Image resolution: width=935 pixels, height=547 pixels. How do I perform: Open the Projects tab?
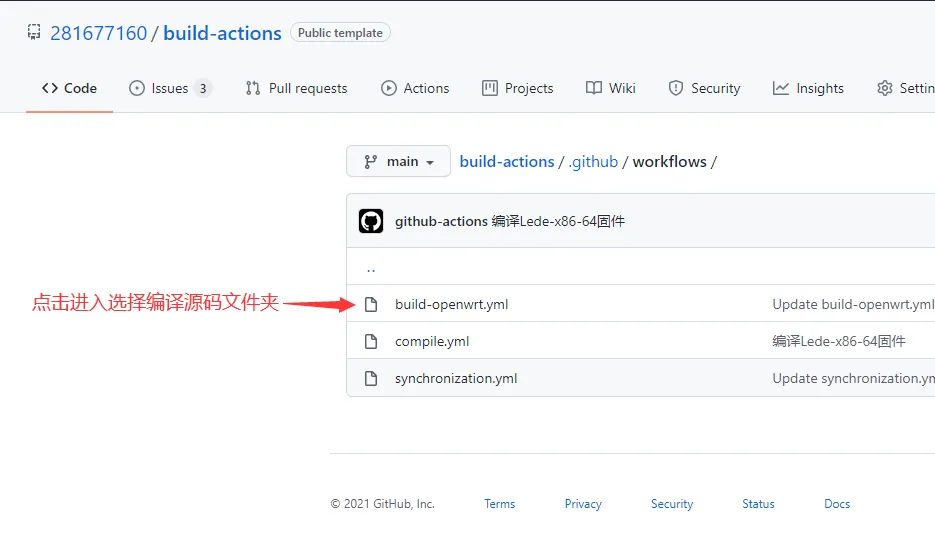517,88
